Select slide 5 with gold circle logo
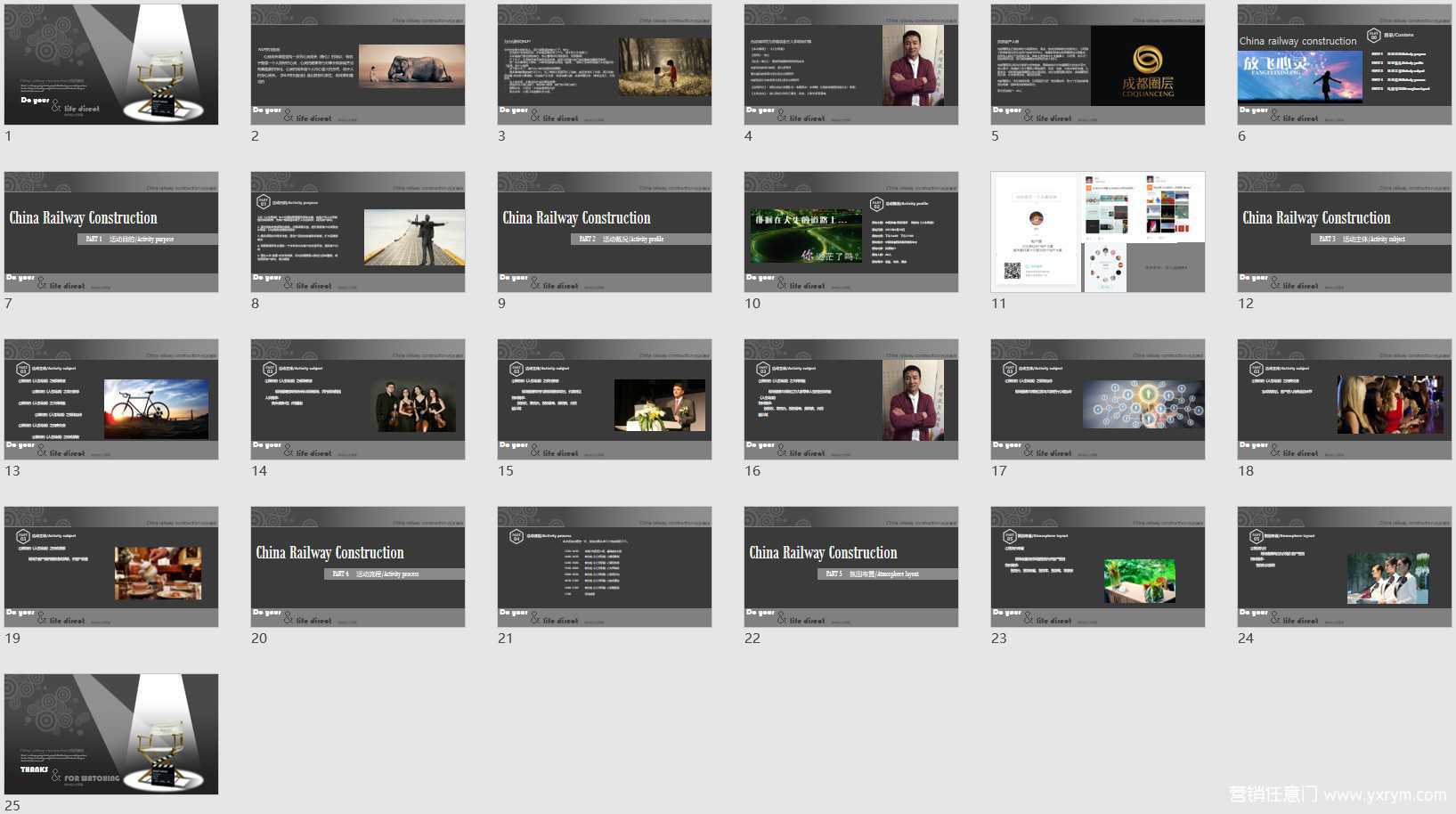Viewport: 1456px width, 814px height. pyautogui.click(x=1098, y=64)
